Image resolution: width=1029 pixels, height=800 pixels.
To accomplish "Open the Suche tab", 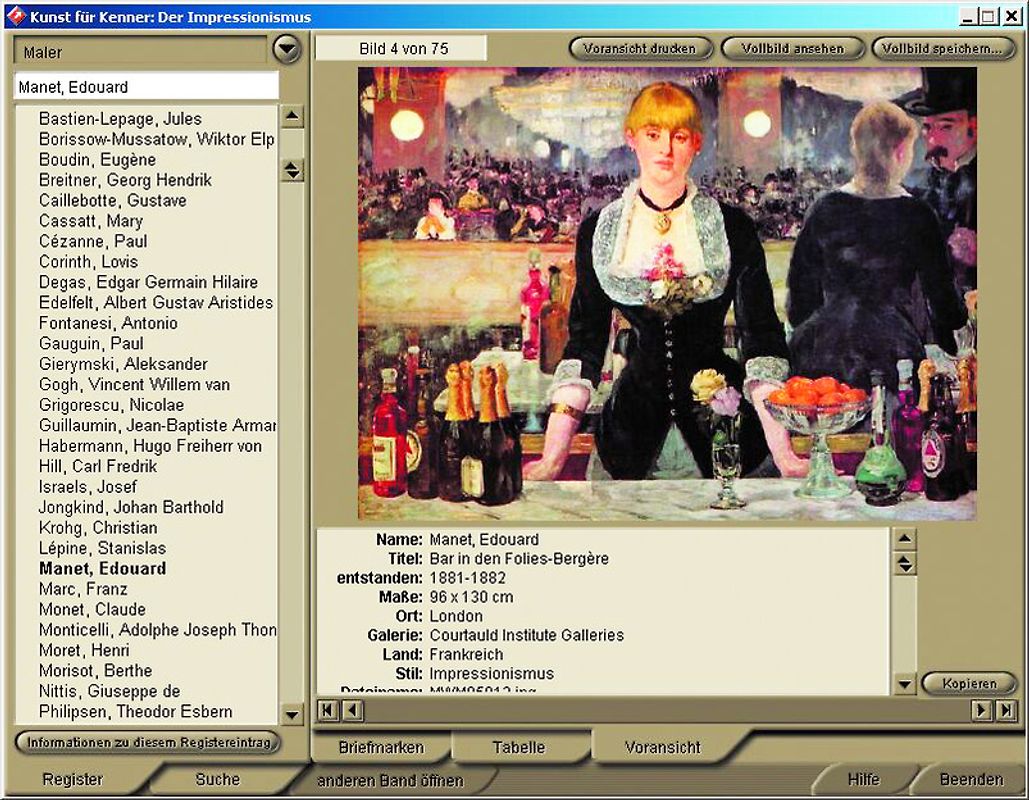I will (x=217, y=779).
